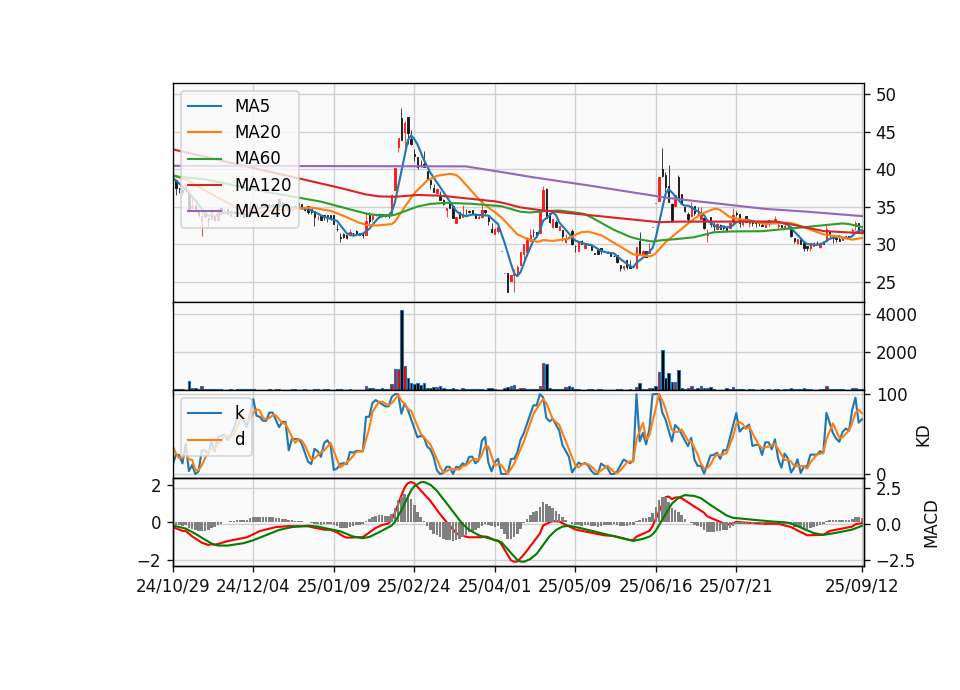Screen dimensions: 960x690
Task: Click the volume axis value 4000
Action: click(896, 315)
